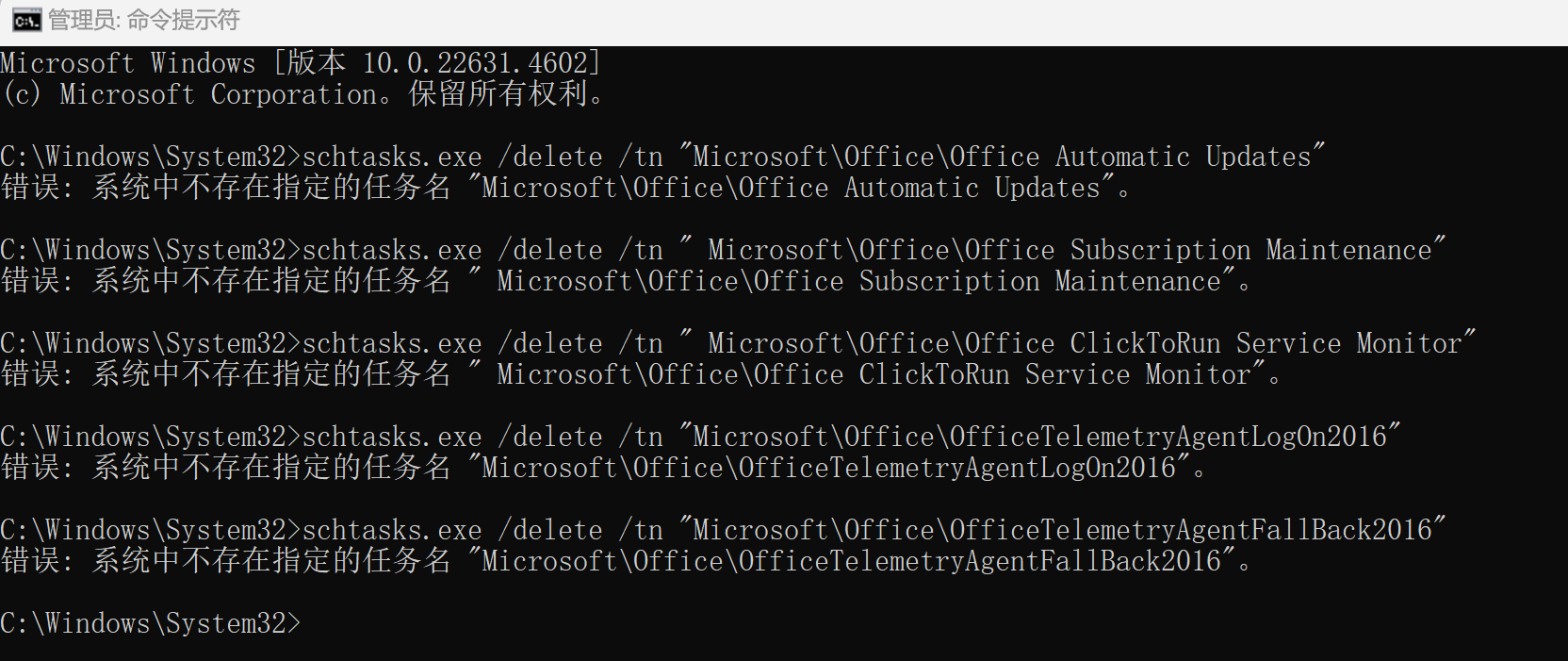Click the error line for OfficeTelemetryAgentFallBack2016
This screenshot has width=1568, height=661.
tap(626, 561)
